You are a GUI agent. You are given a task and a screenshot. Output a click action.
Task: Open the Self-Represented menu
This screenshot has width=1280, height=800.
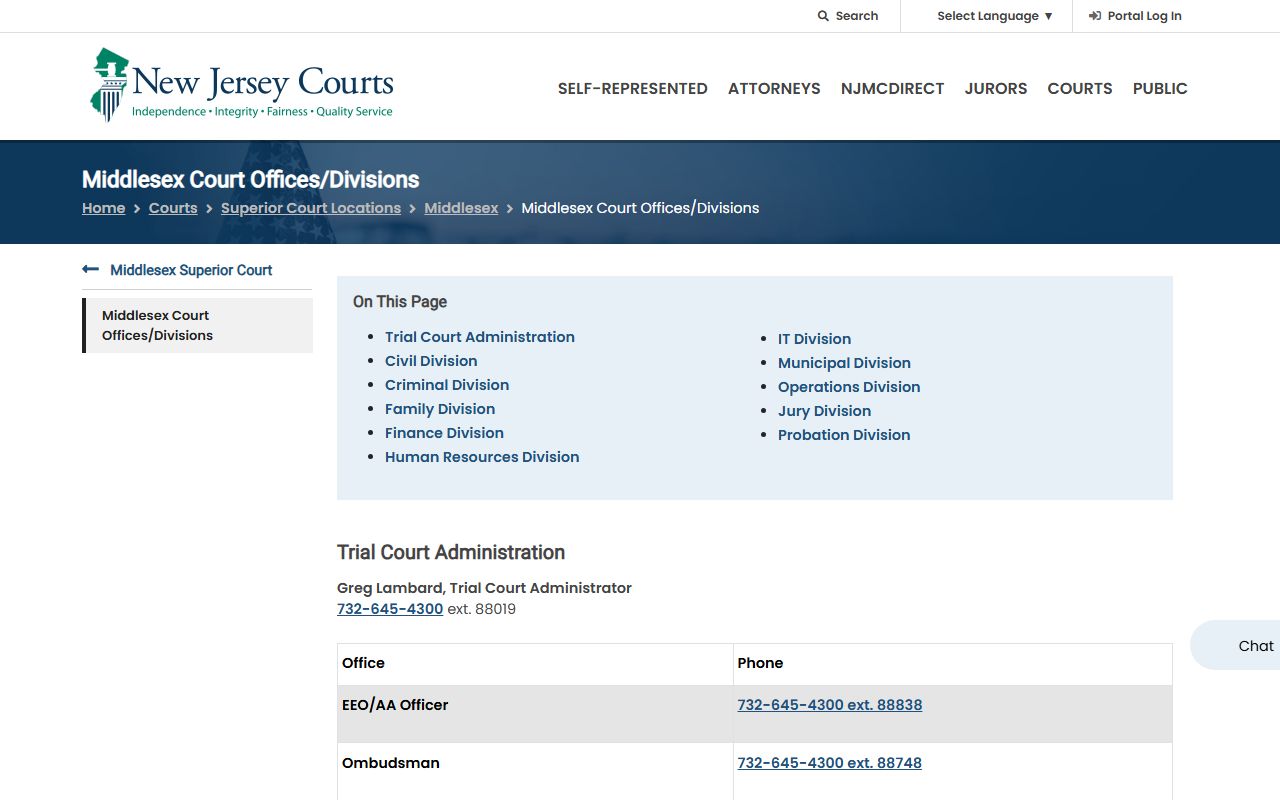633,88
